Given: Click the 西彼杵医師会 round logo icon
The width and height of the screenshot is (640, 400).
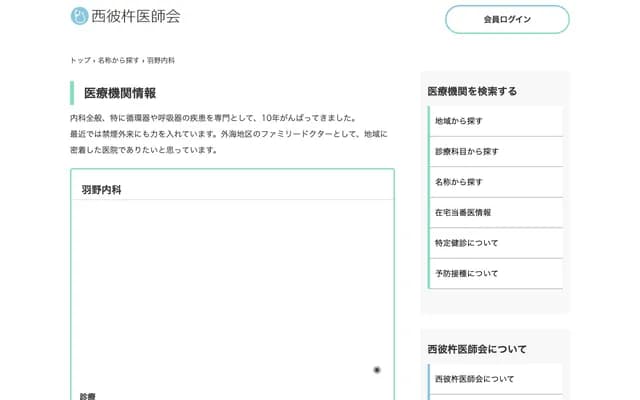Looking at the screenshot, I should click(79, 16).
